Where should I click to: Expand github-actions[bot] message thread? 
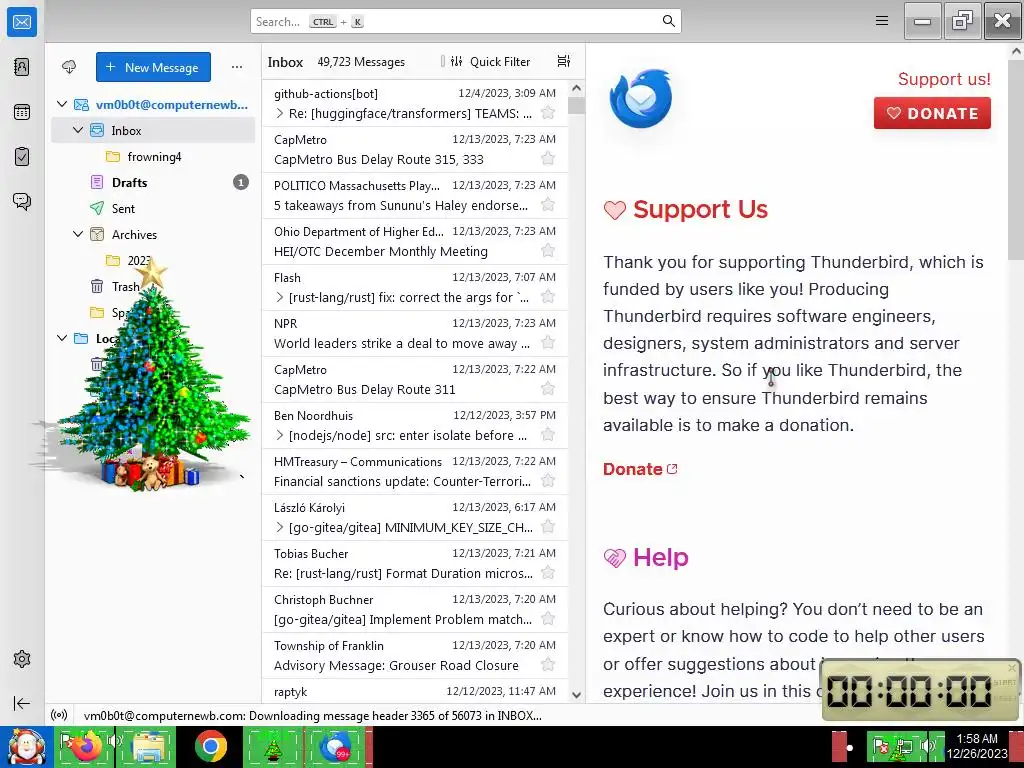coord(280,114)
